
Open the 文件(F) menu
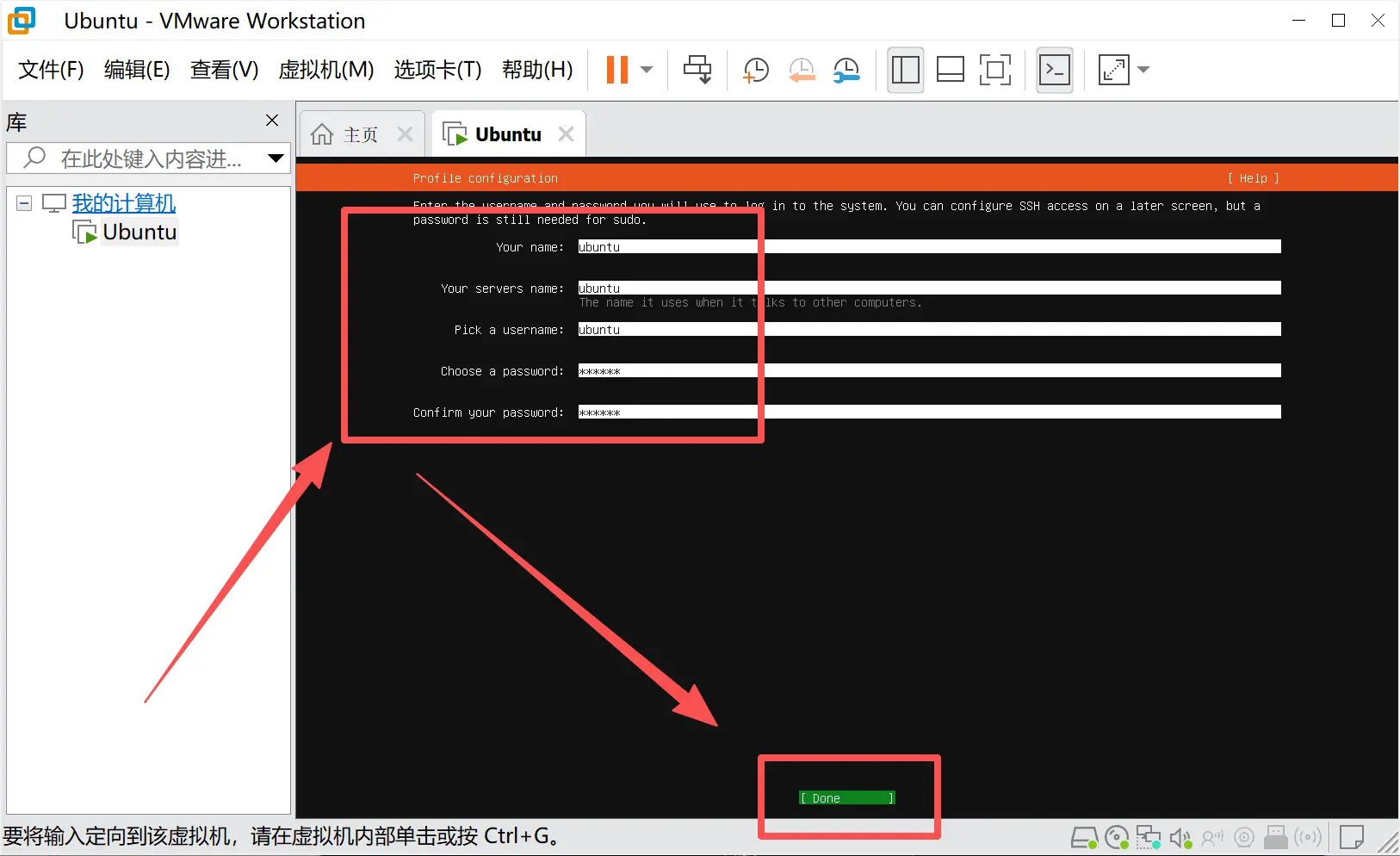pyautogui.click(x=51, y=70)
